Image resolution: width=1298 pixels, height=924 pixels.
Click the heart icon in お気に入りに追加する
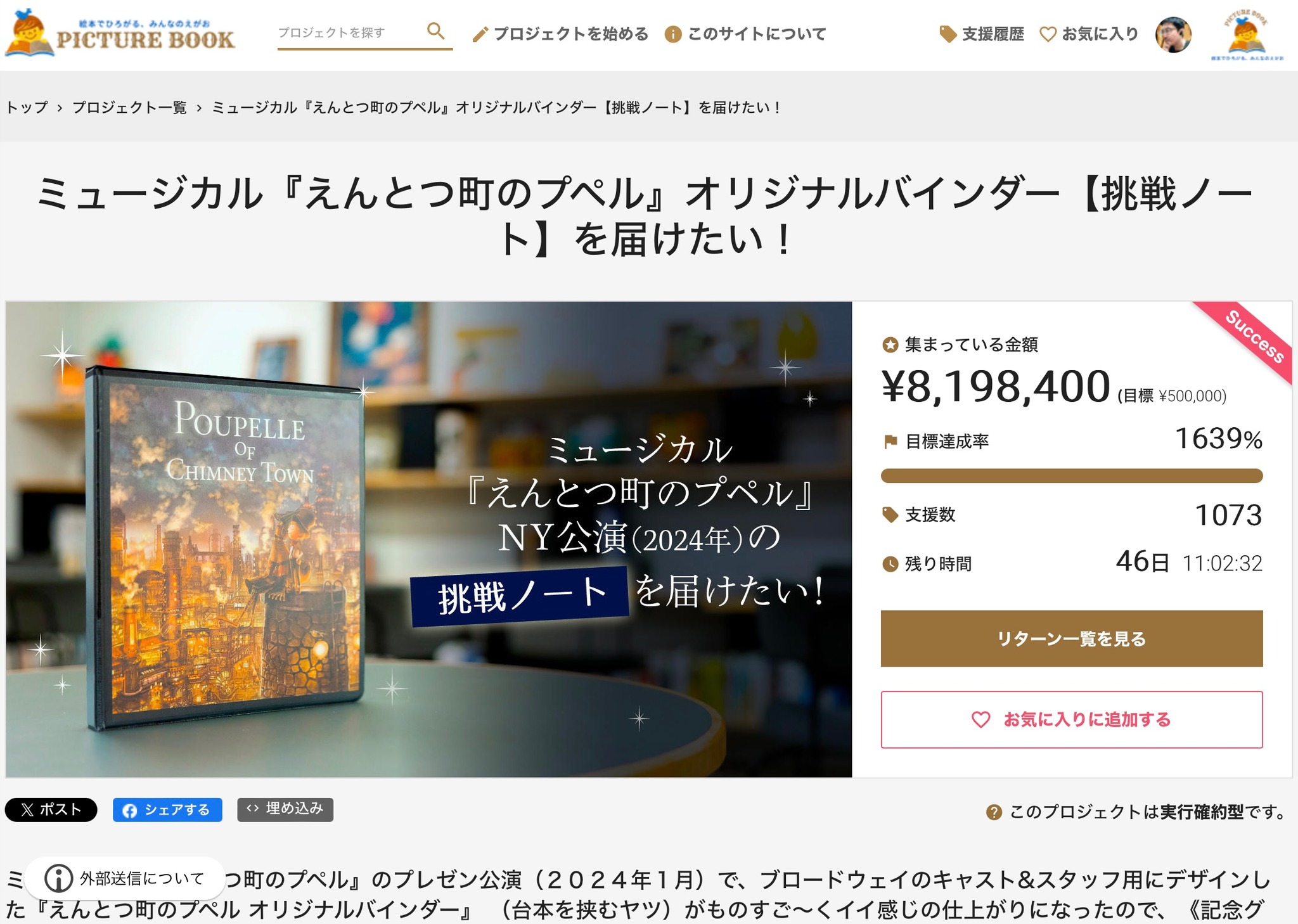coord(980,720)
